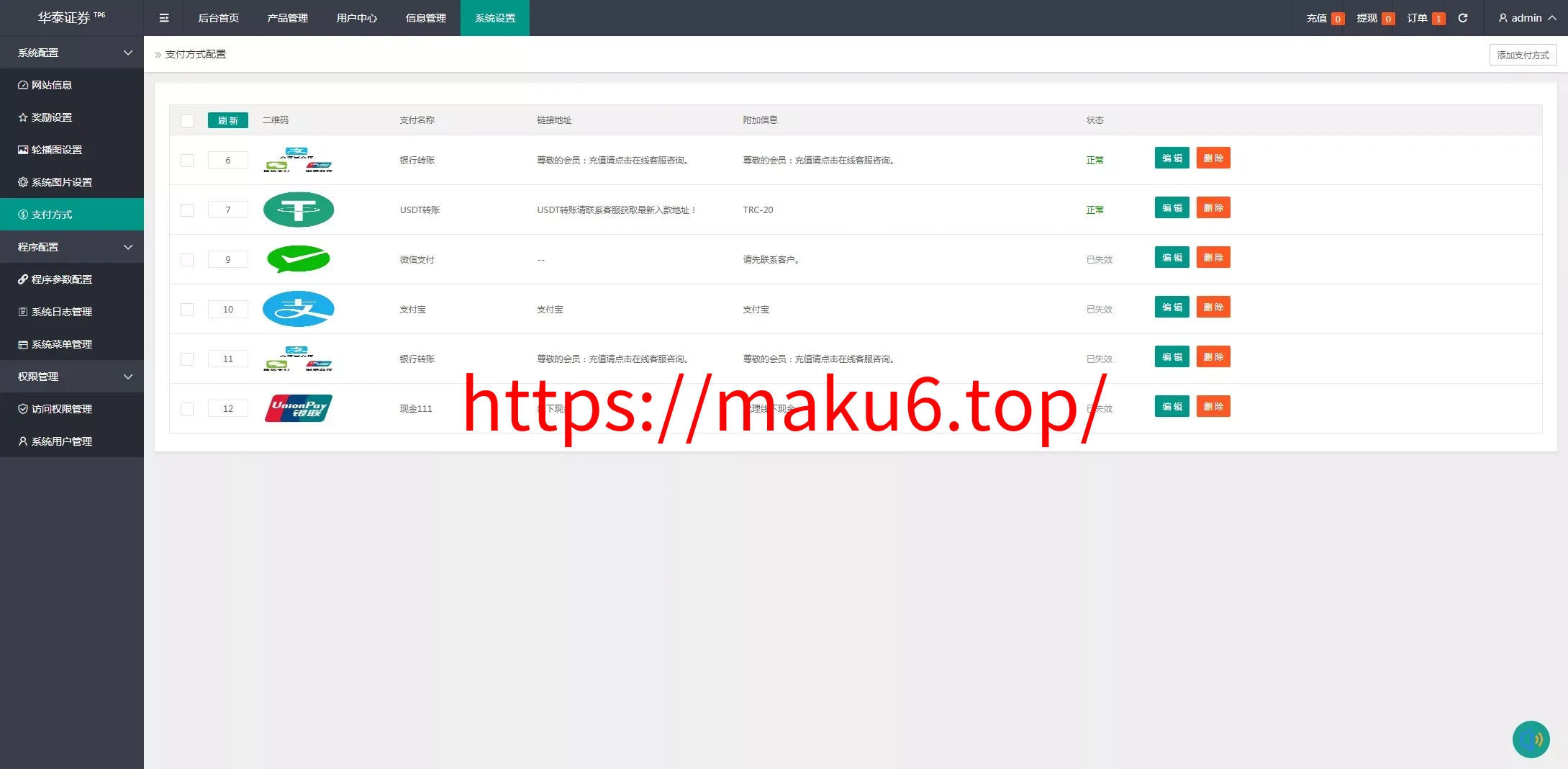Edit the 微信支付 payment entry
Screen dimensions: 1568x769
[1172, 257]
